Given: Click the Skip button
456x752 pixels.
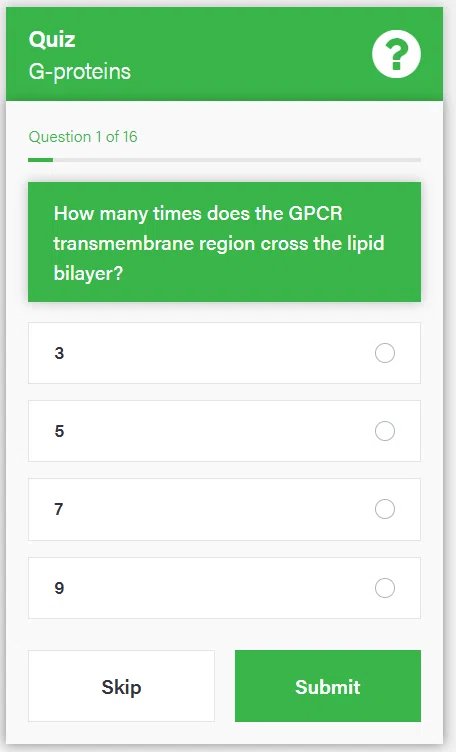Looking at the screenshot, I should (x=121, y=686).
